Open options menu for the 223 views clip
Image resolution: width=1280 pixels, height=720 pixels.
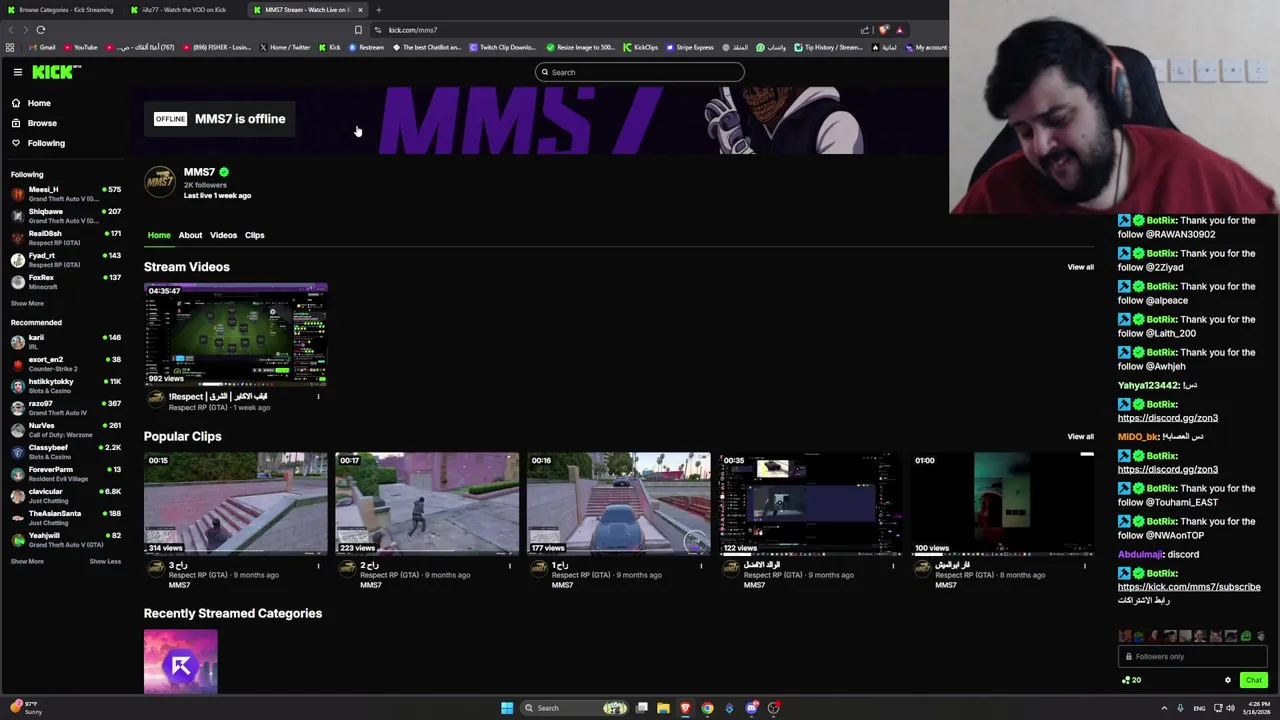click(x=509, y=566)
